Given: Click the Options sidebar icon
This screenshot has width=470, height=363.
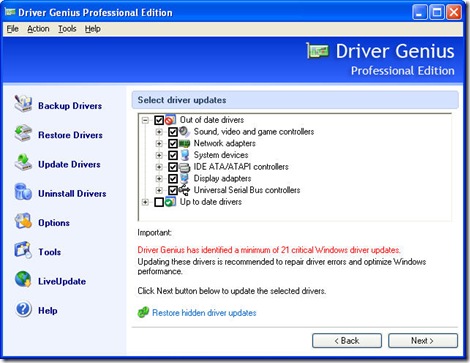Looking at the screenshot, I should coord(23,221).
